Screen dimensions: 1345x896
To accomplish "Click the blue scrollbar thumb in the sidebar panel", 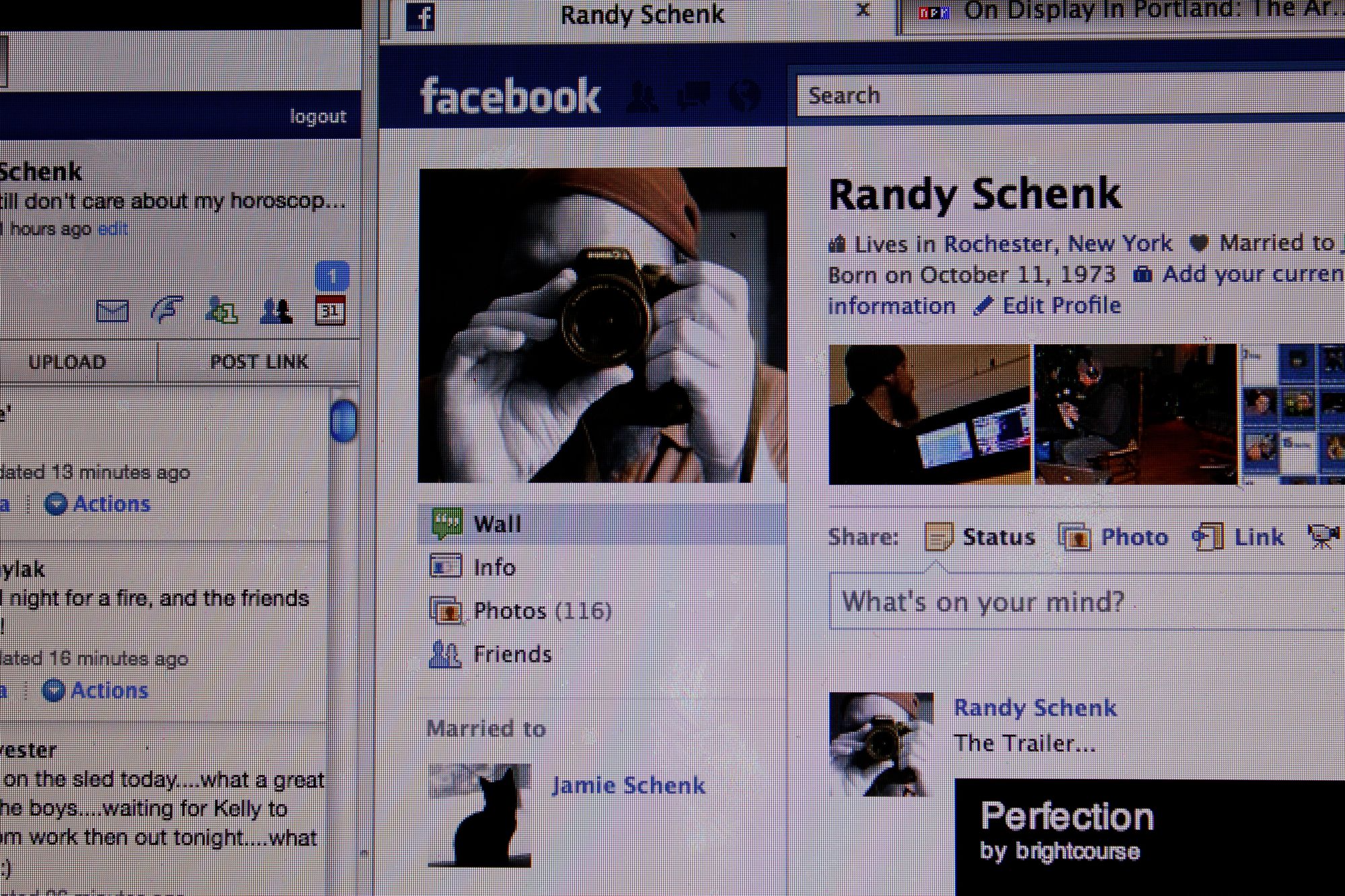I will pyautogui.click(x=344, y=421).
